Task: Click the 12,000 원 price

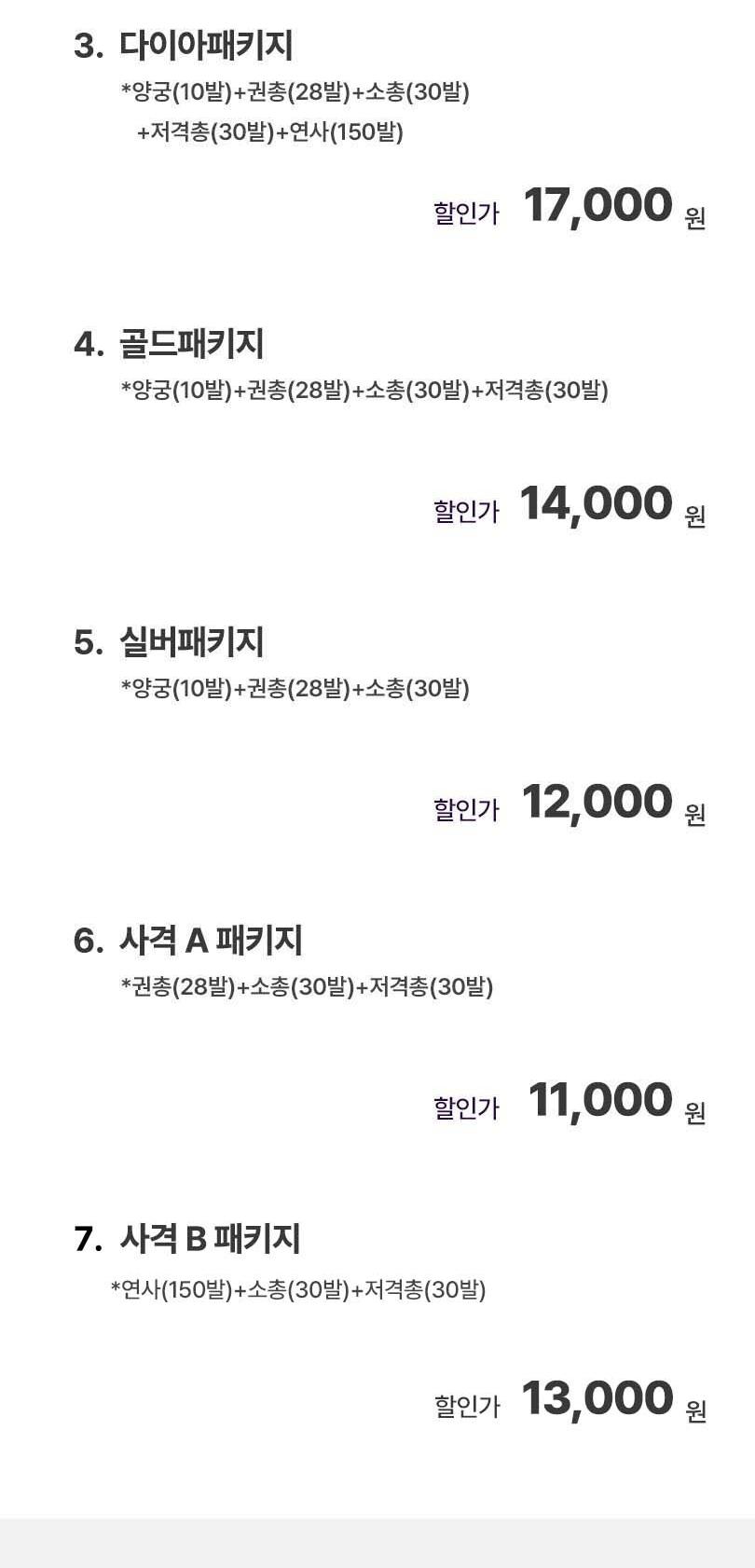Action: click(x=614, y=804)
